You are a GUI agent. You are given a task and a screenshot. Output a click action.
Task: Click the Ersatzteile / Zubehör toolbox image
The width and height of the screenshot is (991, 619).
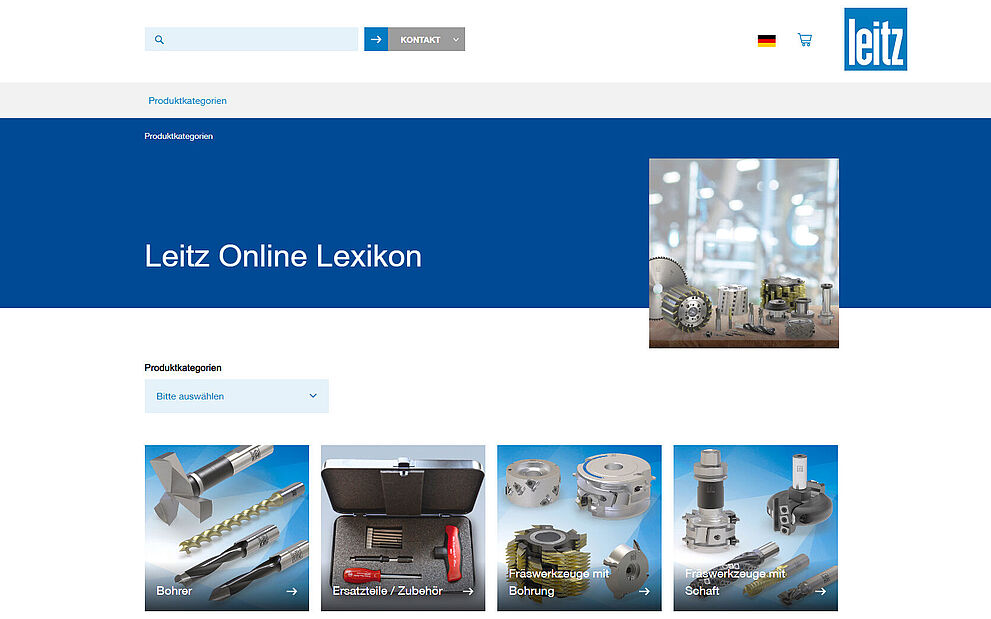402,510
